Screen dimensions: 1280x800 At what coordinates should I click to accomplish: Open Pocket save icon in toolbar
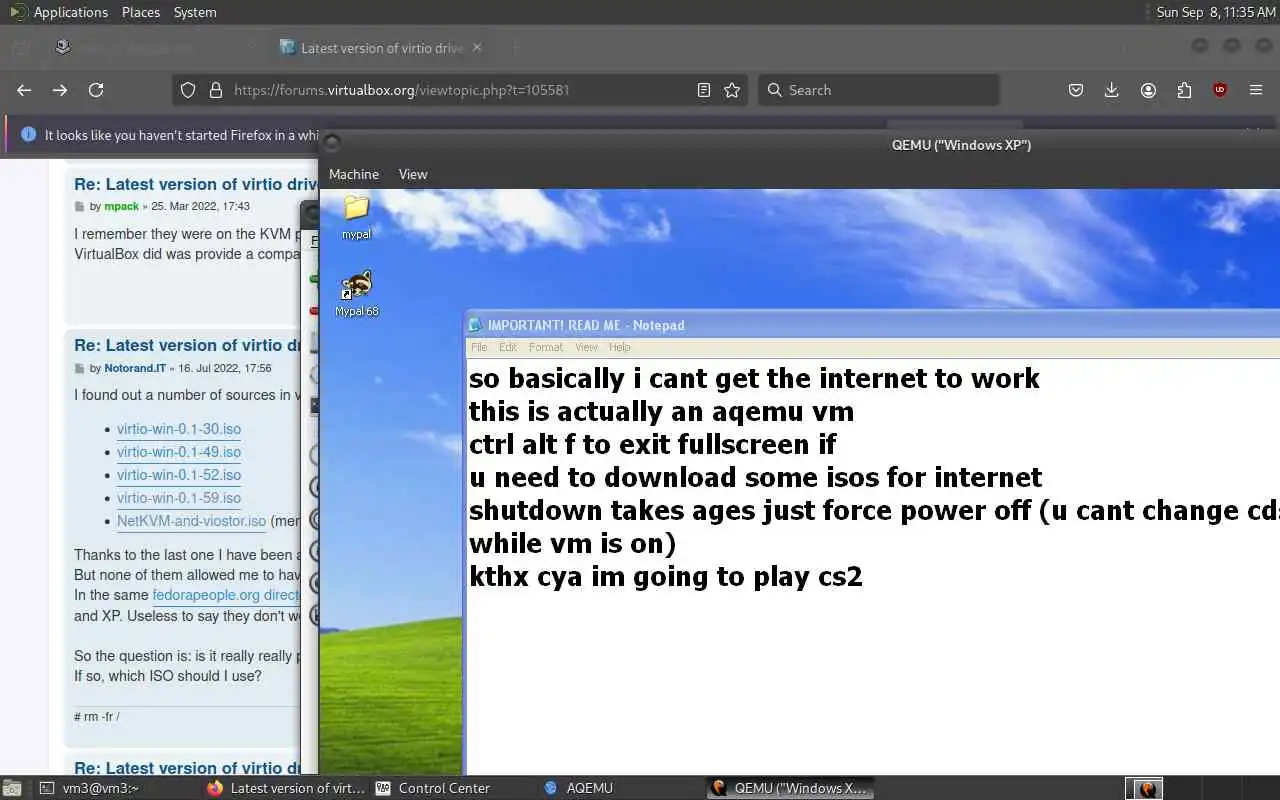point(1076,90)
